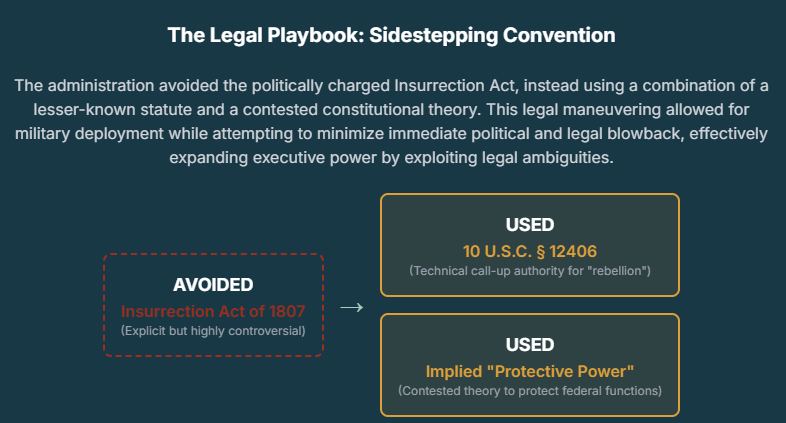The image size is (786, 423).
Task: Select the "USED" heading above 10 U.S.C.
Action: coord(530,225)
